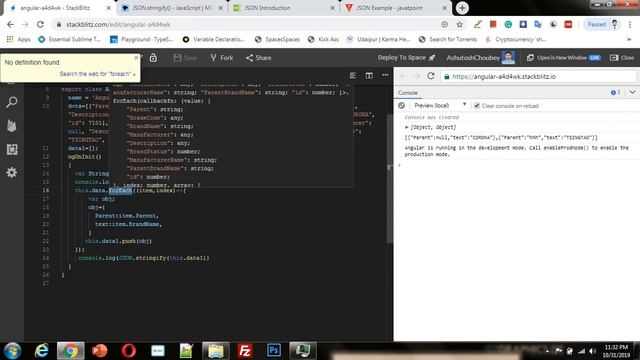This screenshot has width=640, height=360.
Task: Close the No definition found popup
Action: (136, 58)
